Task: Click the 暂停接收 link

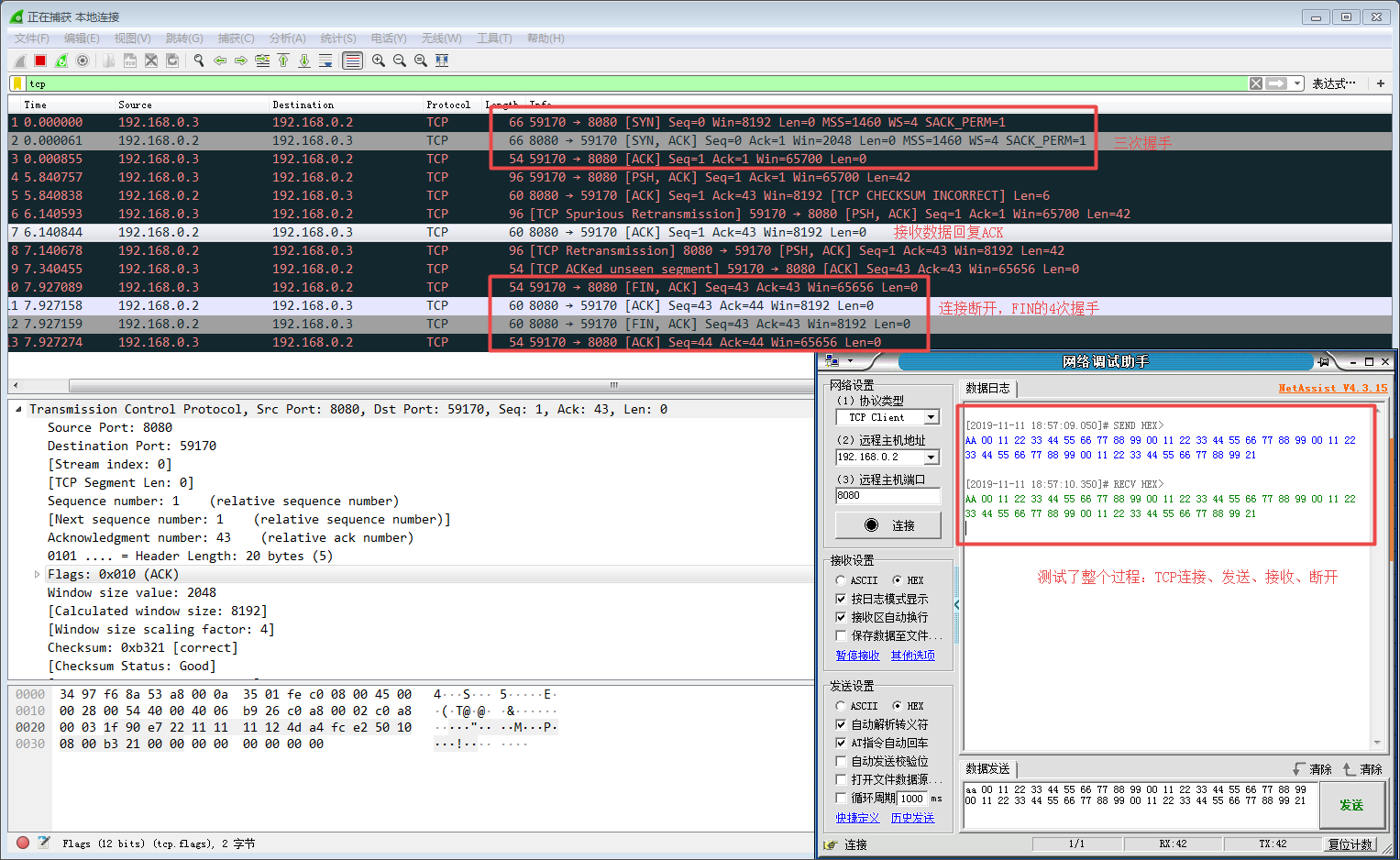Action: point(858,656)
